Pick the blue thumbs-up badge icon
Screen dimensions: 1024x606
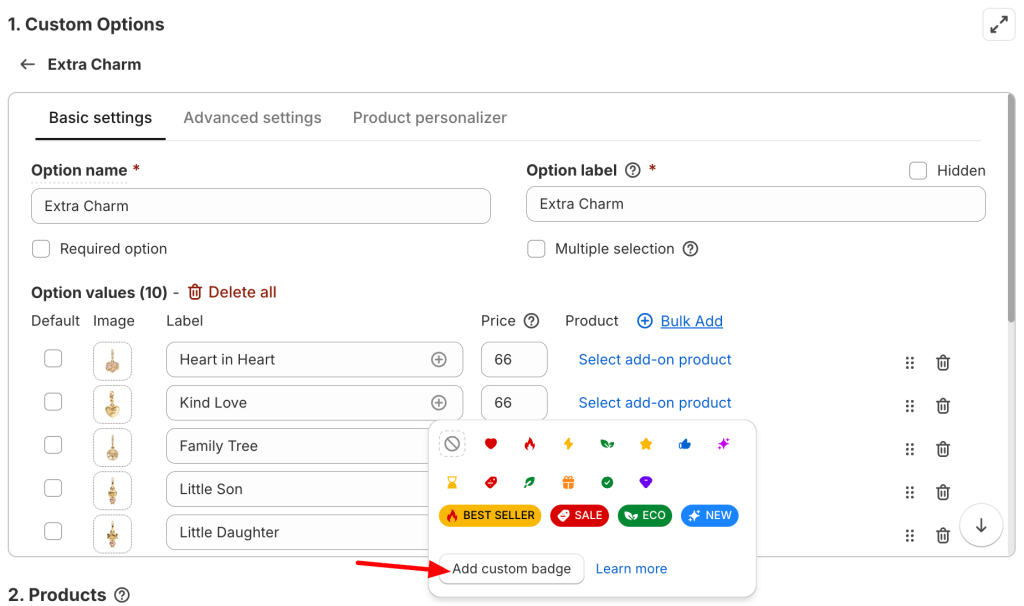tap(684, 444)
